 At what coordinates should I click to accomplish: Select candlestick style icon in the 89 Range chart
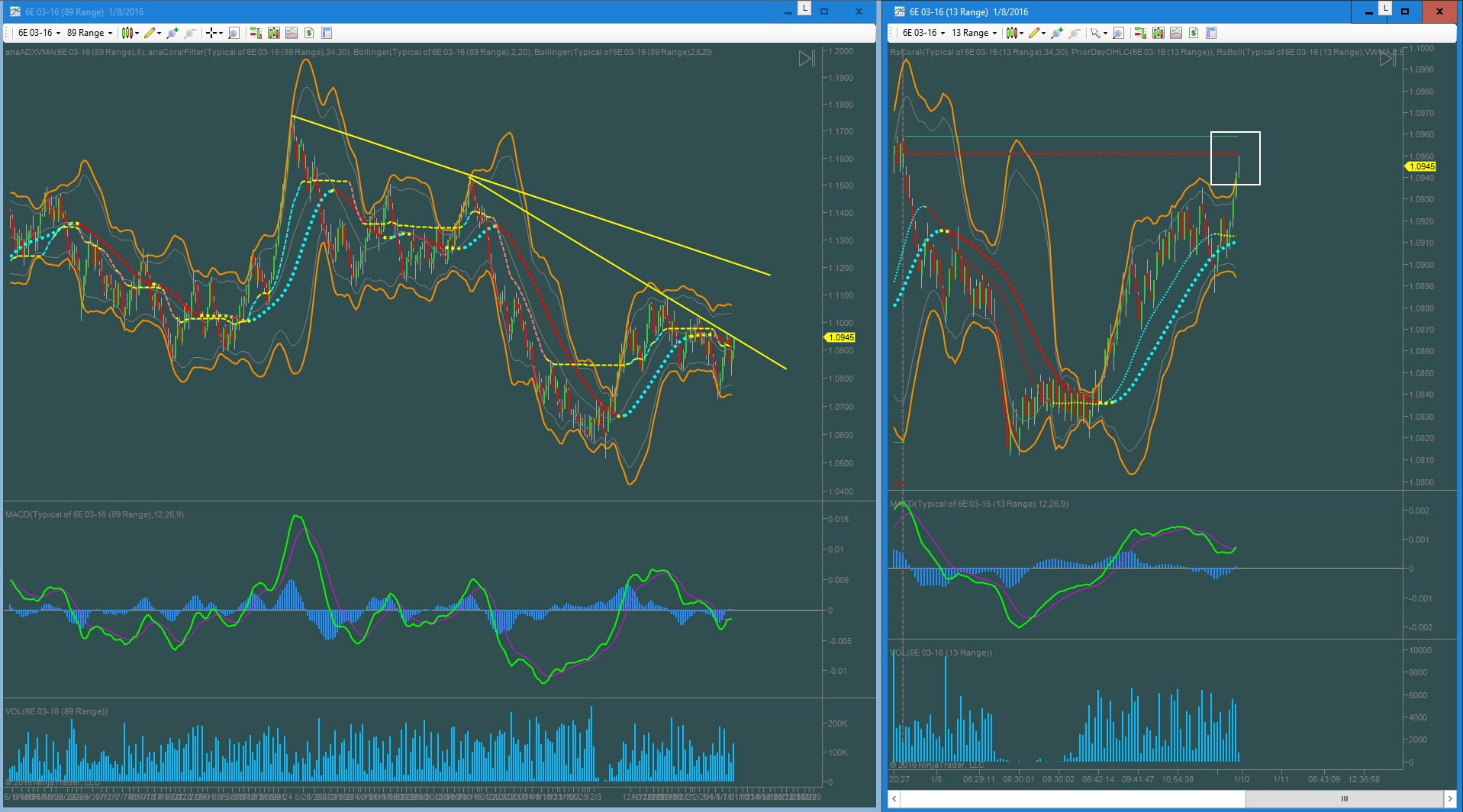127,33
